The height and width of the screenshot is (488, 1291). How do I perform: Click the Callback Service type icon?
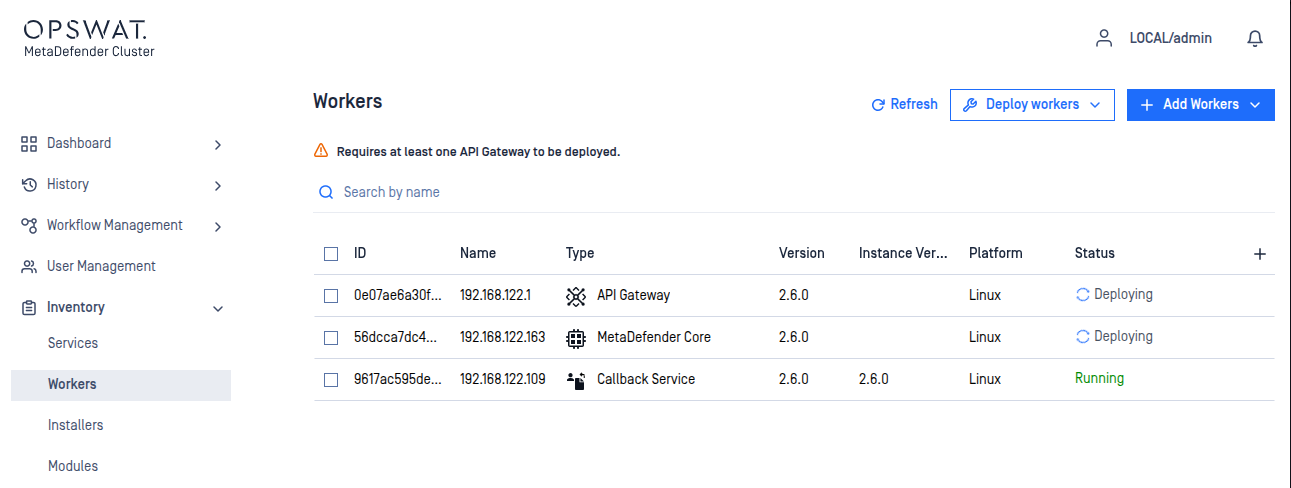(575, 380)
